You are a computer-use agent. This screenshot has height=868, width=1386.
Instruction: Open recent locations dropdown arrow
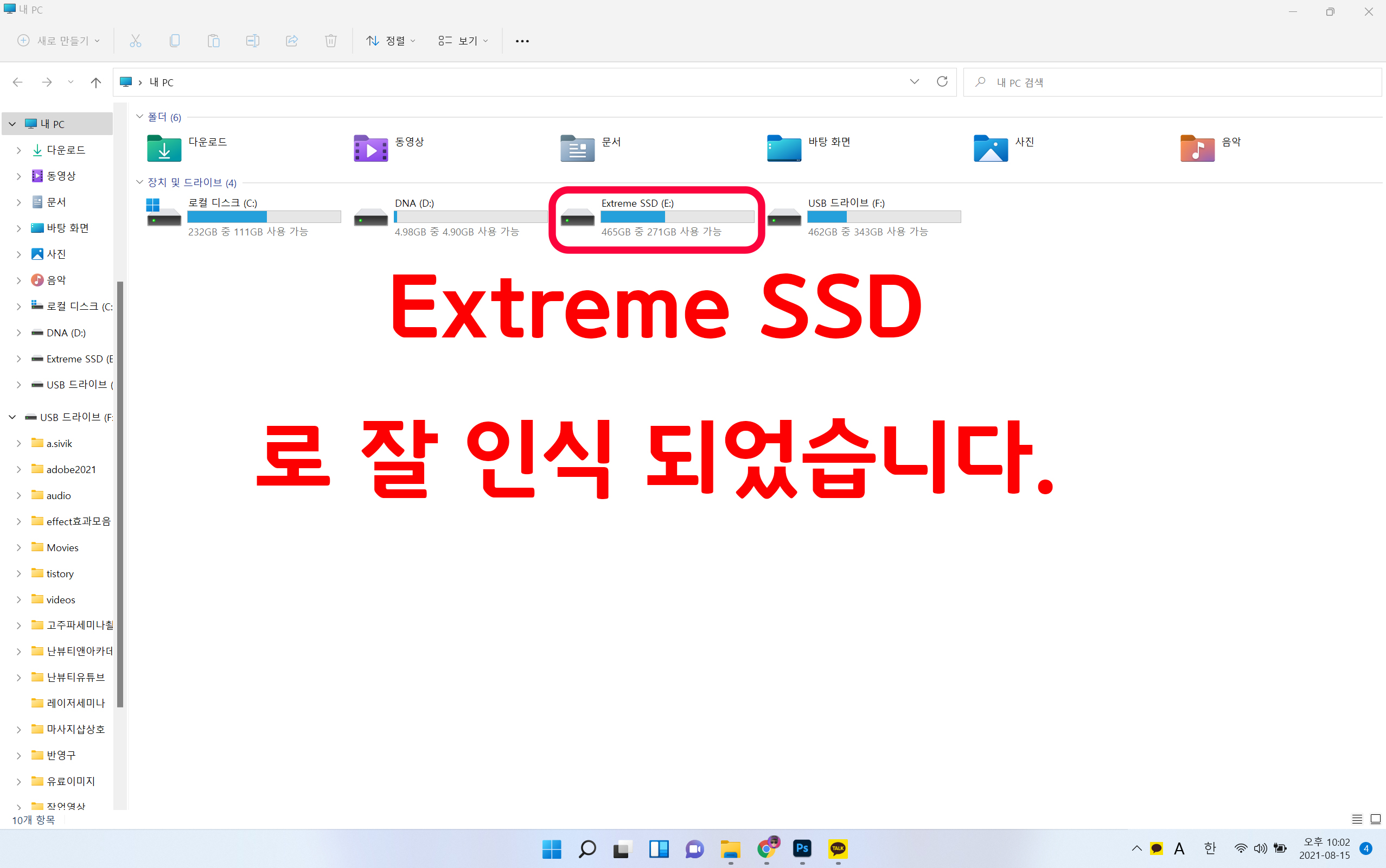pyautogui.click(x=71, y=82)
